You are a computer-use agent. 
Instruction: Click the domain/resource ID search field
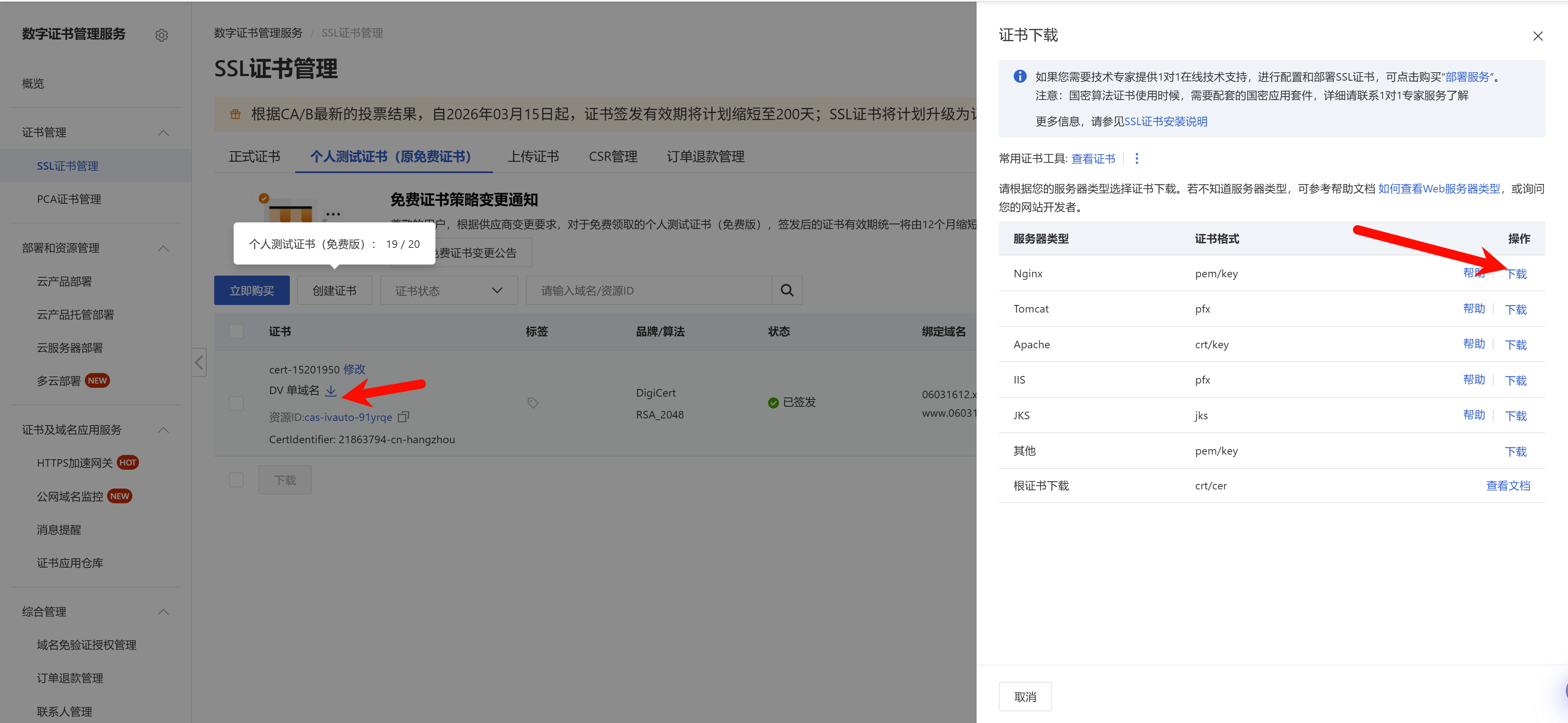click(x=648, y=290)
